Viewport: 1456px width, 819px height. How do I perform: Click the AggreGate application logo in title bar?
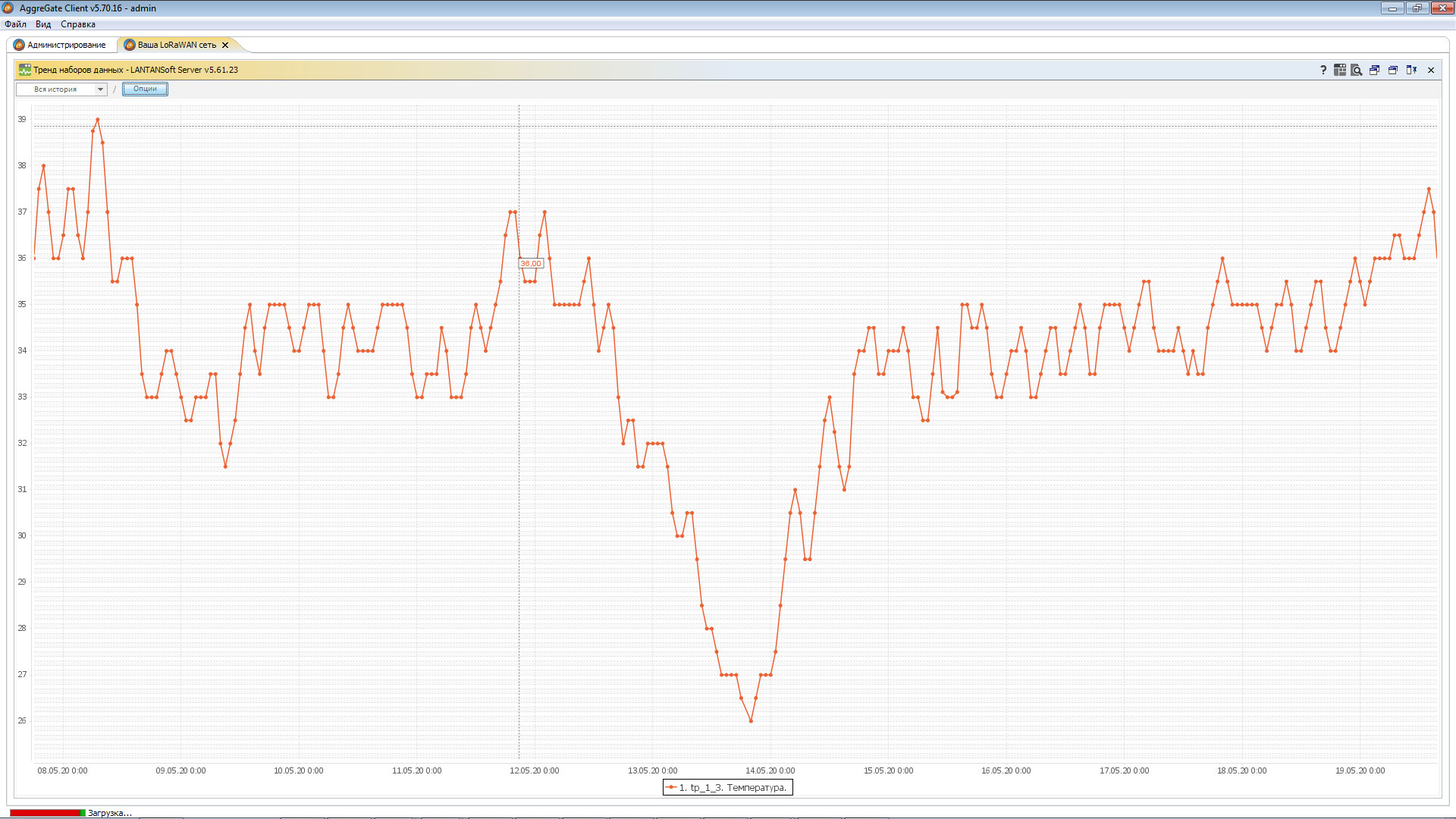pos(8,8)
